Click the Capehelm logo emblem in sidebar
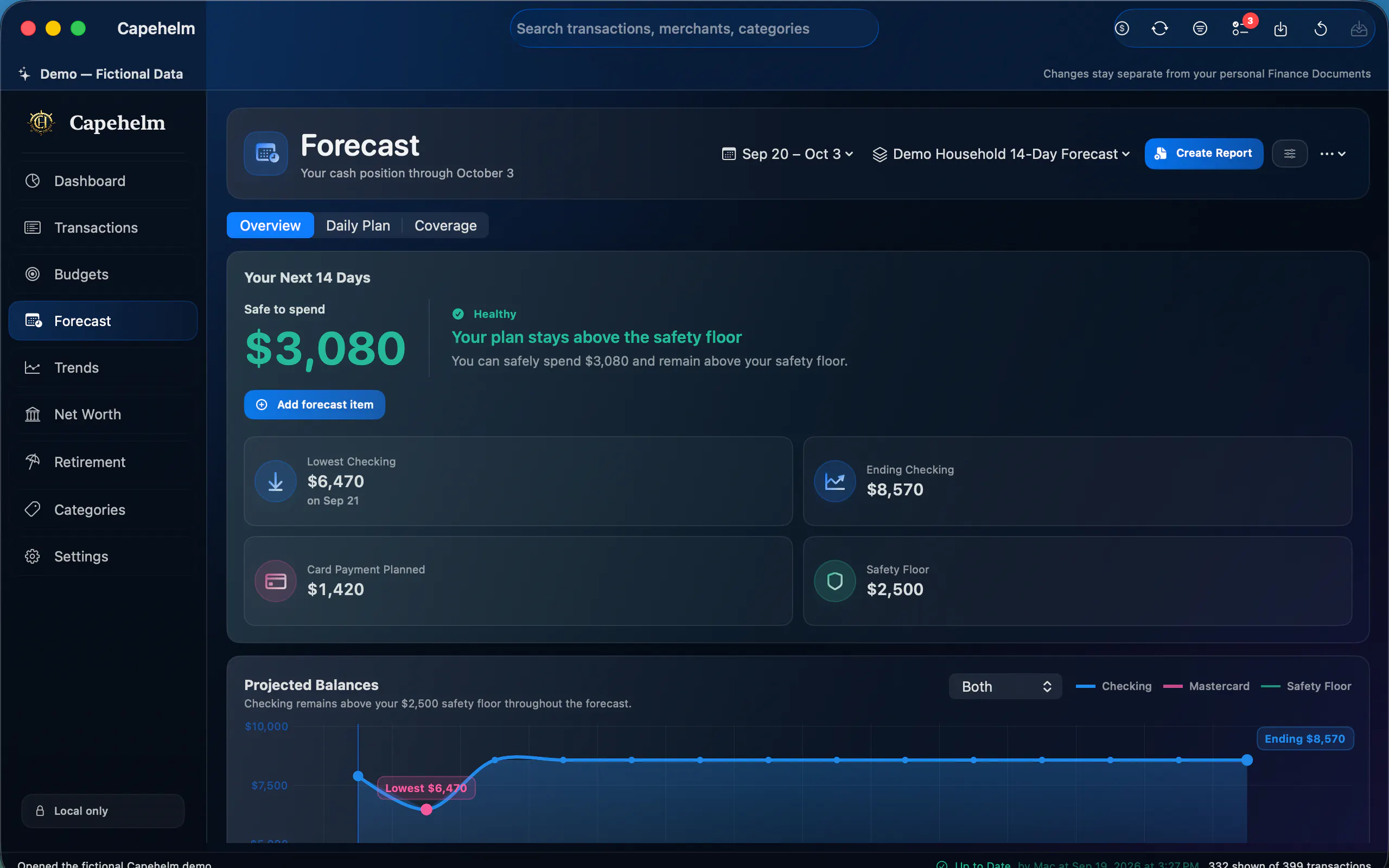The height and width of the screenshot is (868, 1389). point(41,122)
